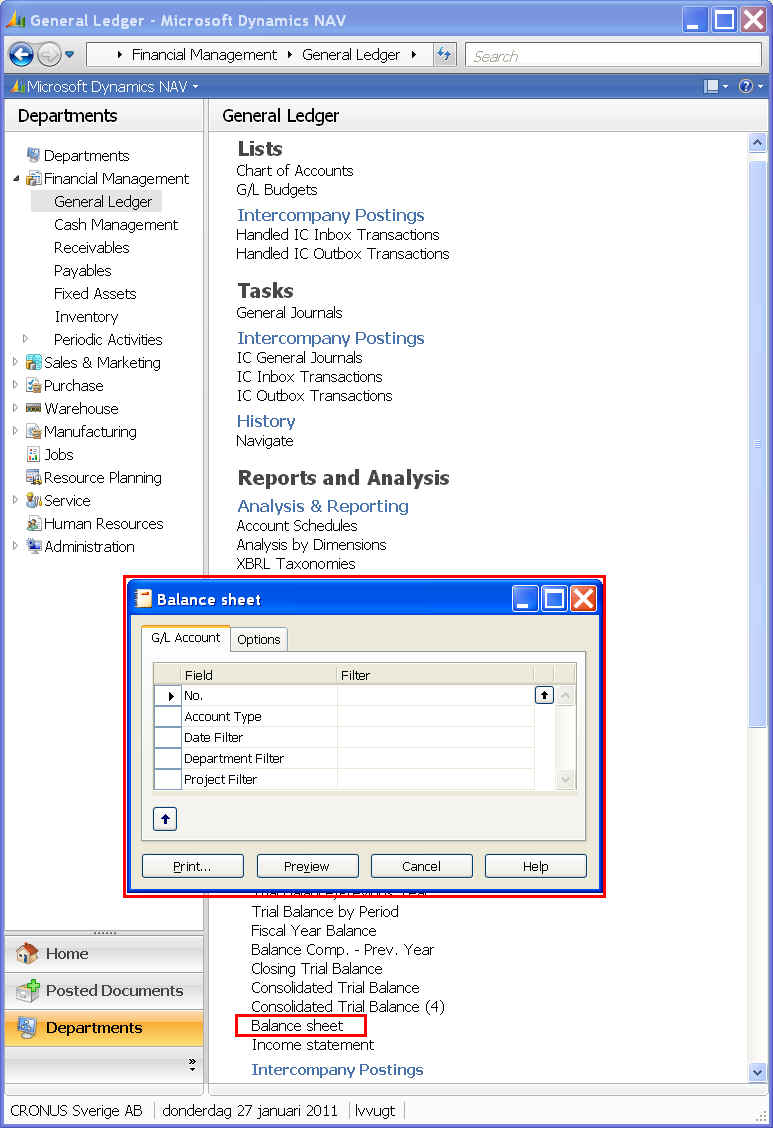Click the up arrow button below grid
Image resolution: width=773 pixels, height=1128 pixels.
tap(165, 819)
